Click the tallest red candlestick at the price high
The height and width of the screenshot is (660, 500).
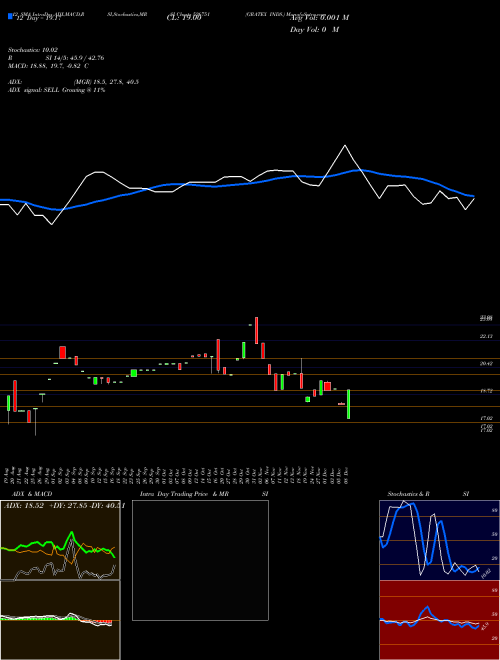click(x=256, y=330)
